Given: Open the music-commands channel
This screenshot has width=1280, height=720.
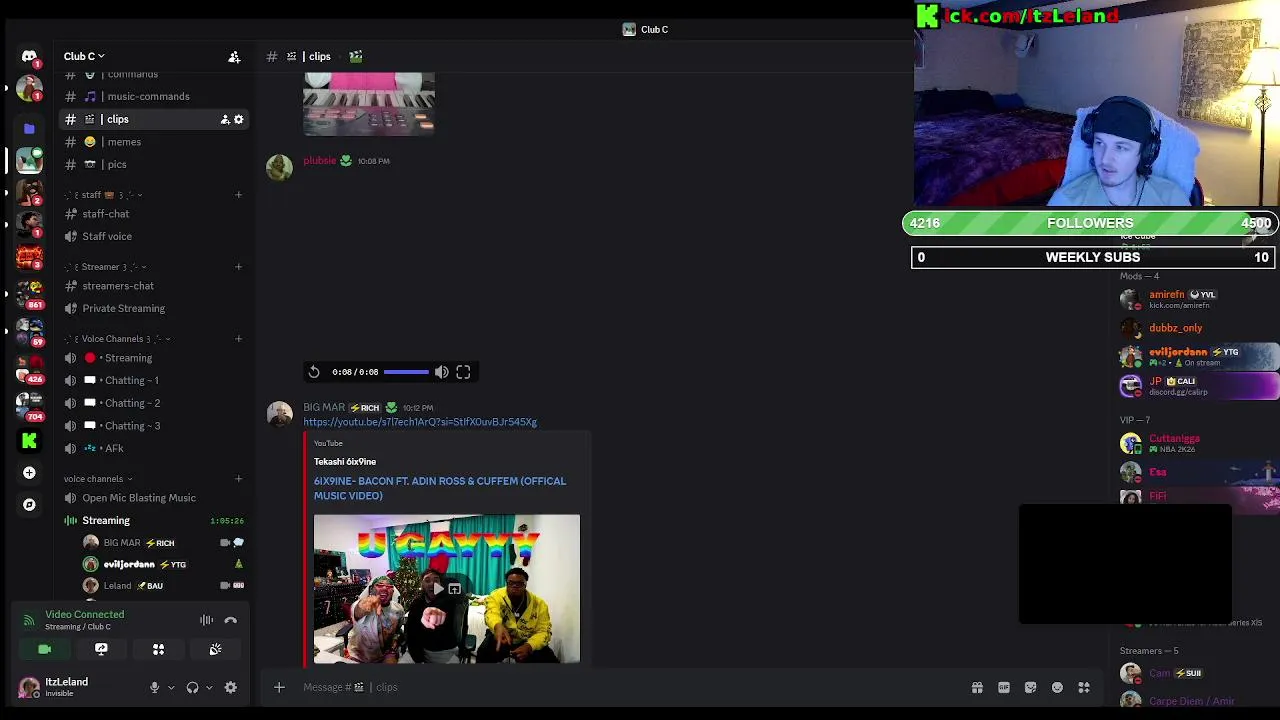Looking at the screenshot, I should (x=153, y=97).
